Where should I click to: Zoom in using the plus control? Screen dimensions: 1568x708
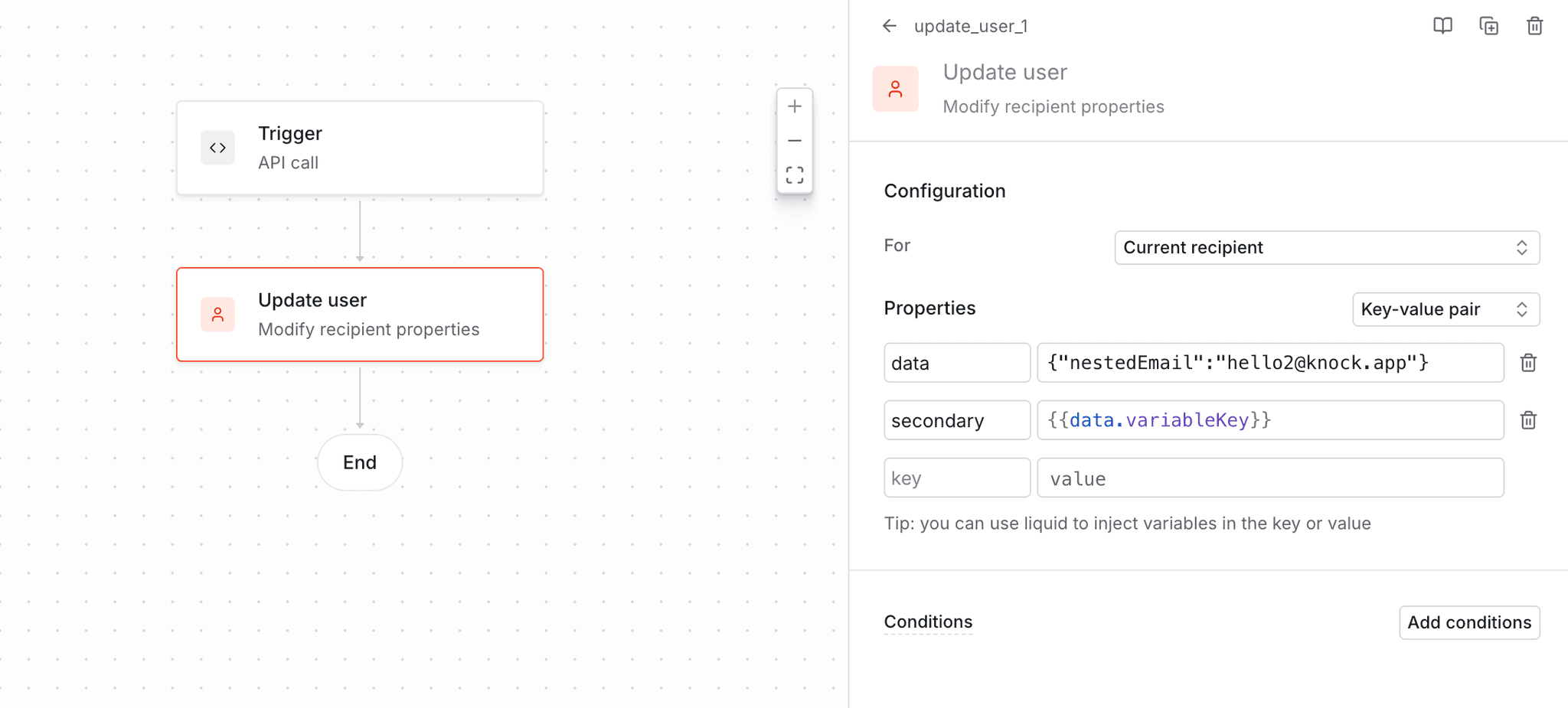tap(795, 106)
